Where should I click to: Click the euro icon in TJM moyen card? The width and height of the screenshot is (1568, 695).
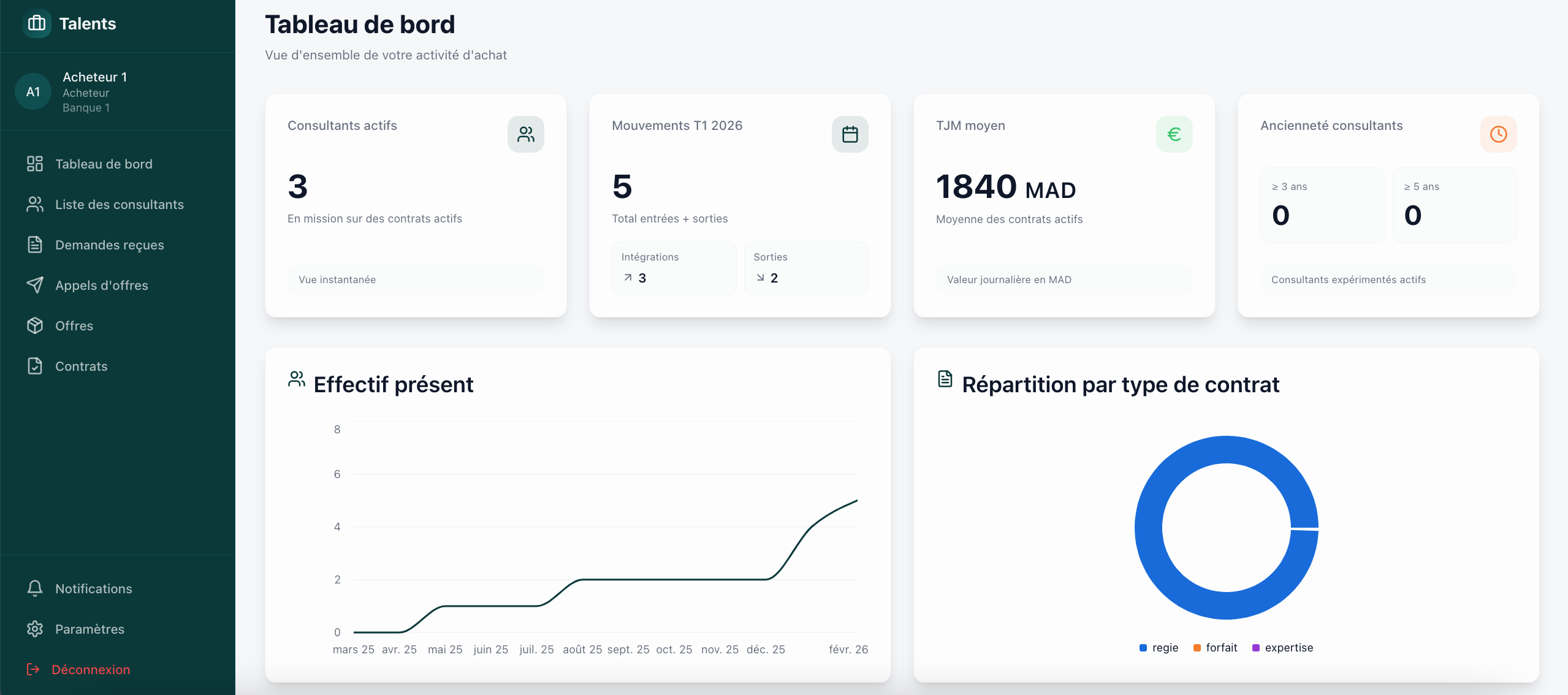[1174, 134]
